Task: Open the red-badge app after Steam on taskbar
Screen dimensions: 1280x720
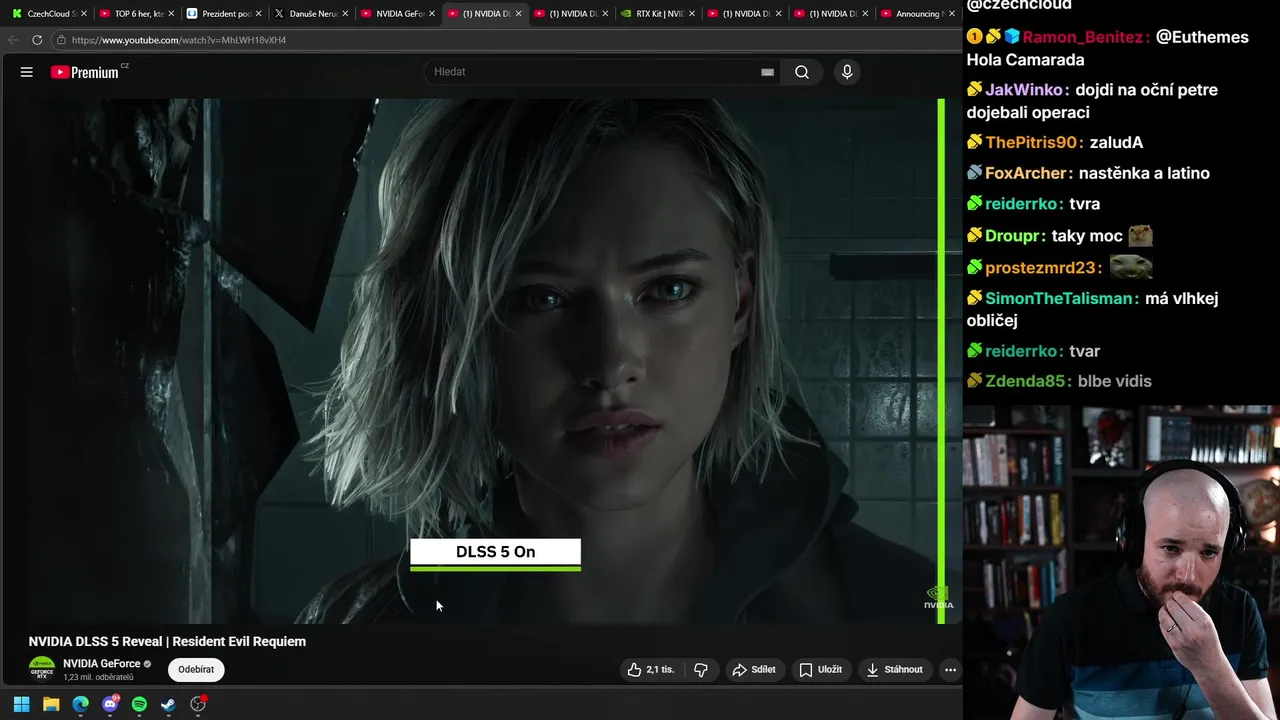Action: click(198, 704)
